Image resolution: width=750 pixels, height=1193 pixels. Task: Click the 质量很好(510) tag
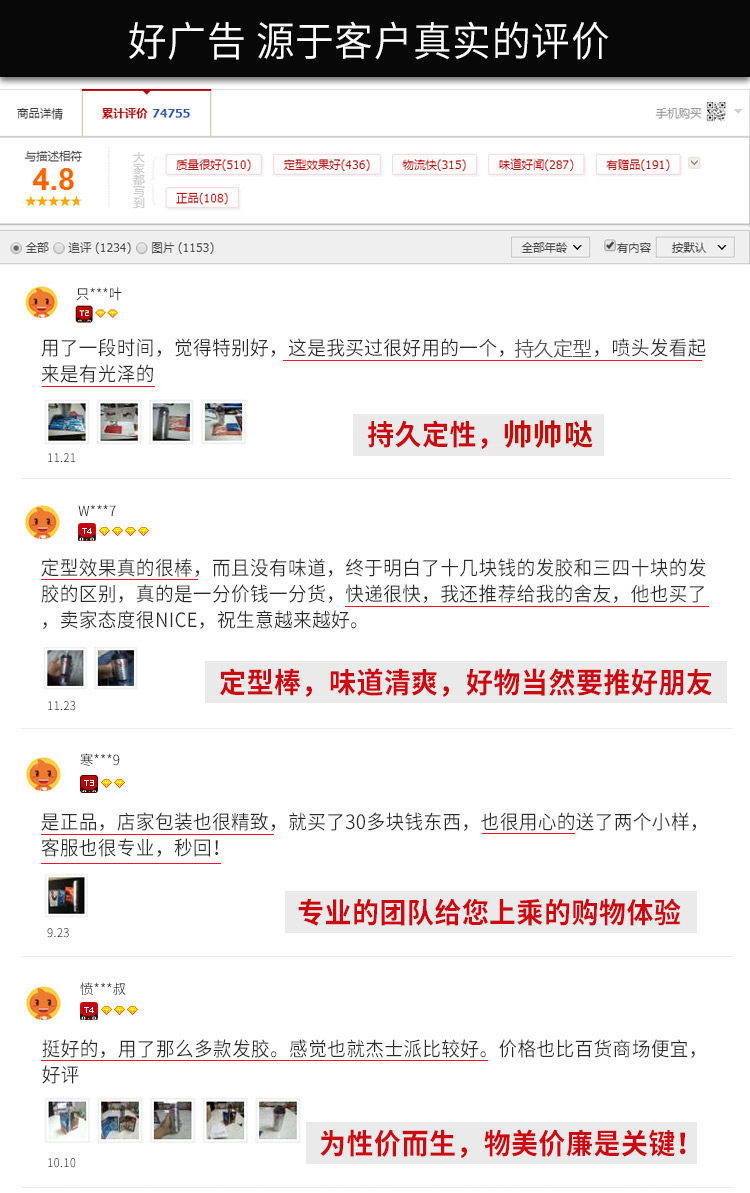point(214,164)
